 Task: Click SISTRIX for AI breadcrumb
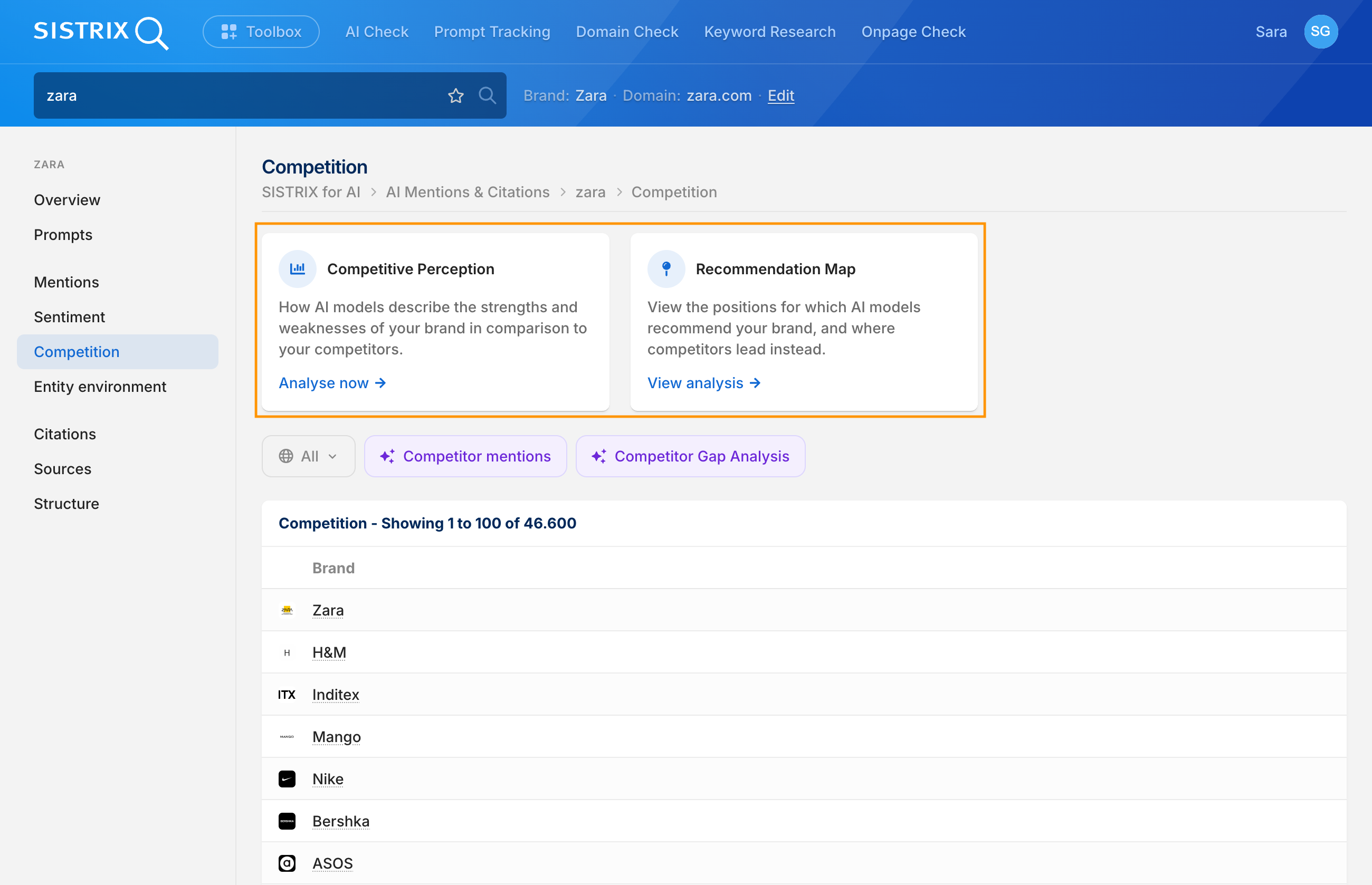311,192
